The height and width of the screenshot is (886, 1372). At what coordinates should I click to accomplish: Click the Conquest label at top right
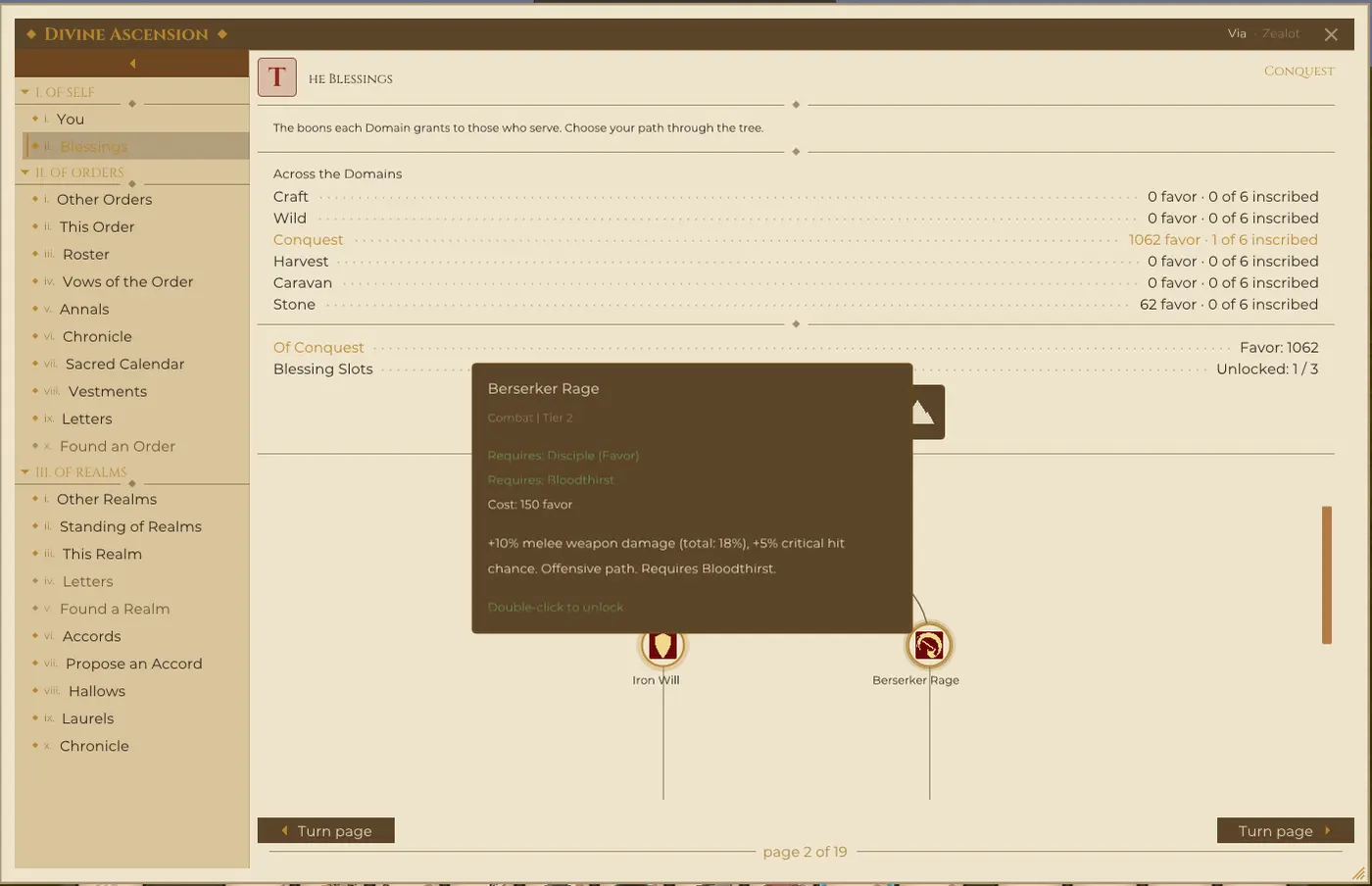(x=1299, y=71)
